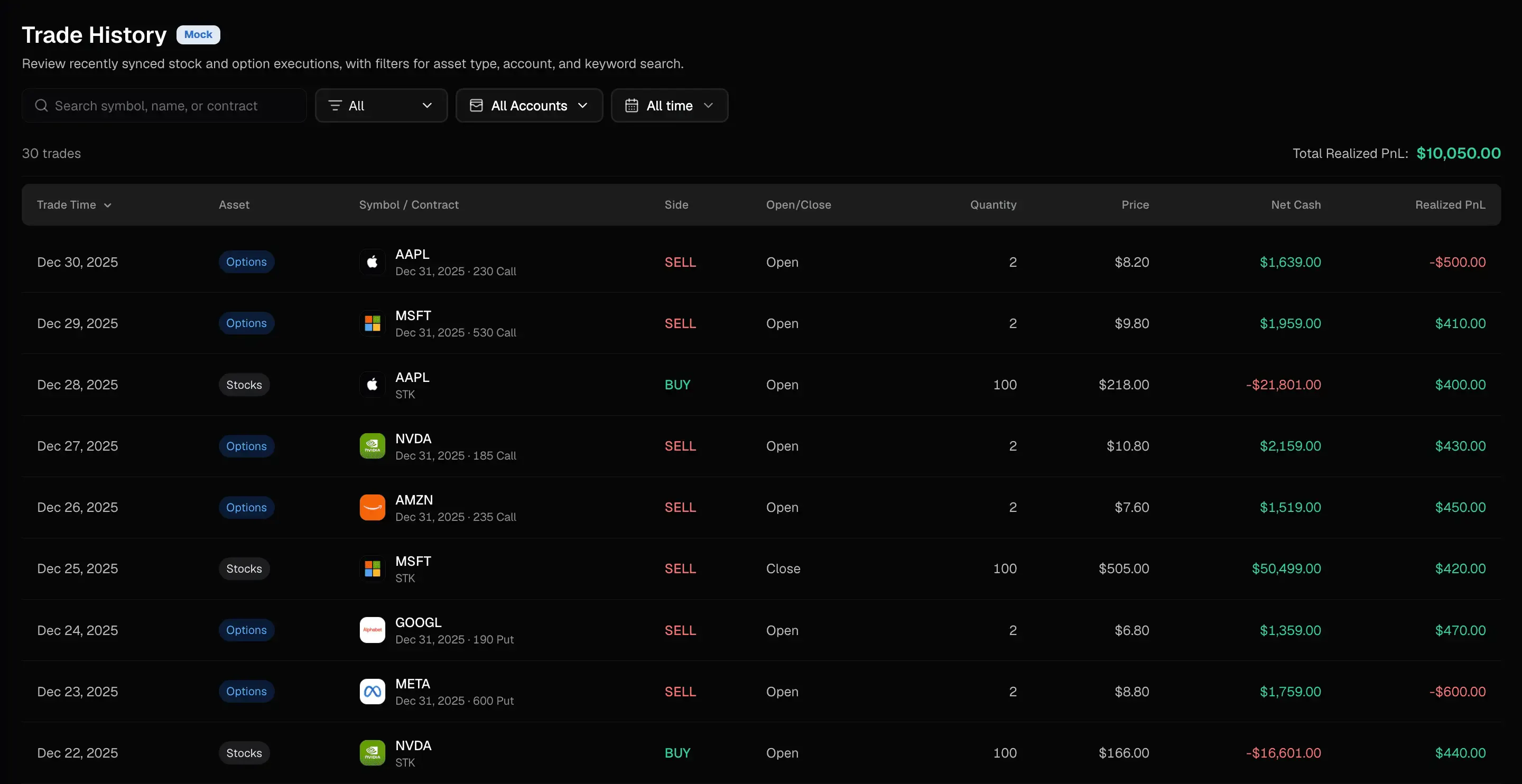Click the -$500.00 realized PnL value
This screenshot has height=784, width=1522.
[x=1457, y=262]
